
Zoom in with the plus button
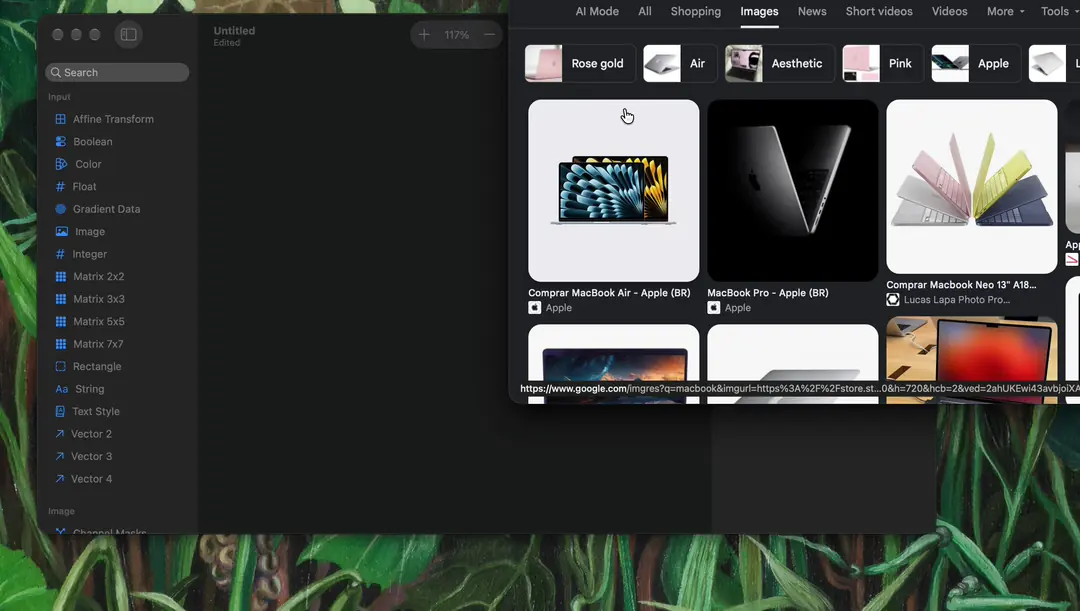(424, 34)
